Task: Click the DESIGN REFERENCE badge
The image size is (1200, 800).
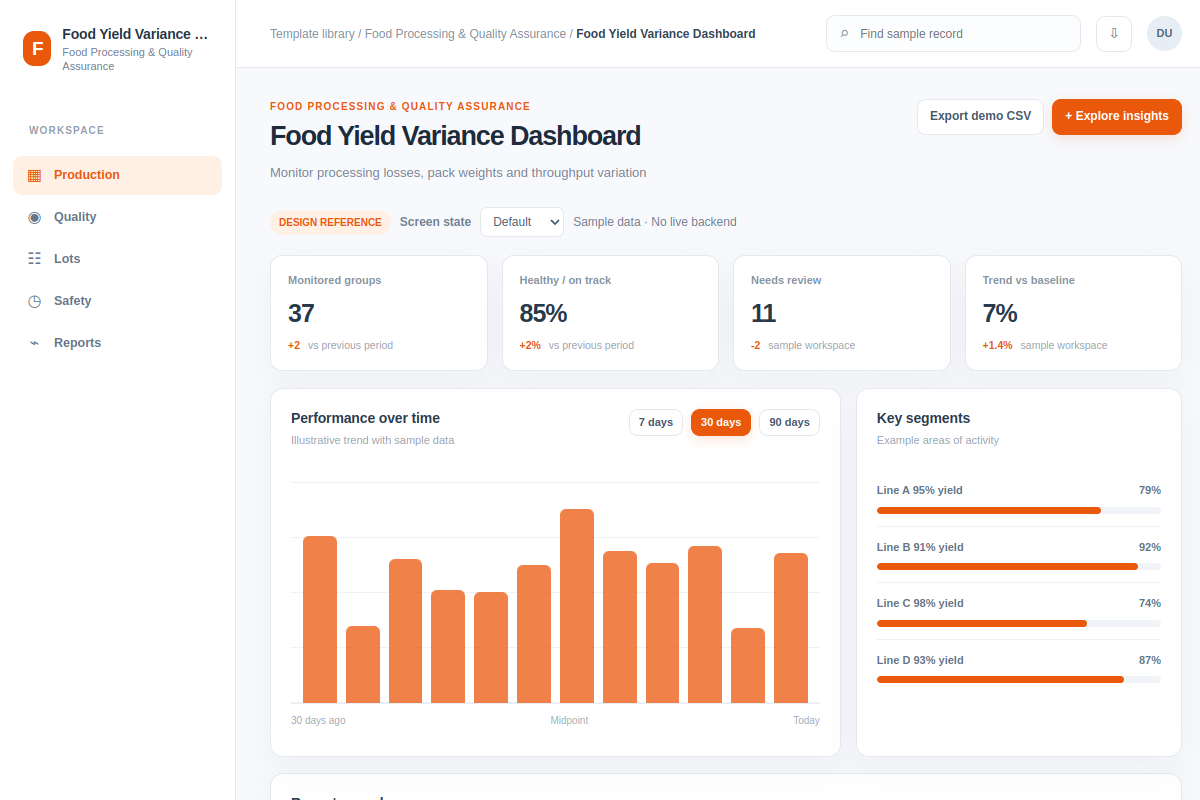Action: pyautogui.click(x=330, y=222)
